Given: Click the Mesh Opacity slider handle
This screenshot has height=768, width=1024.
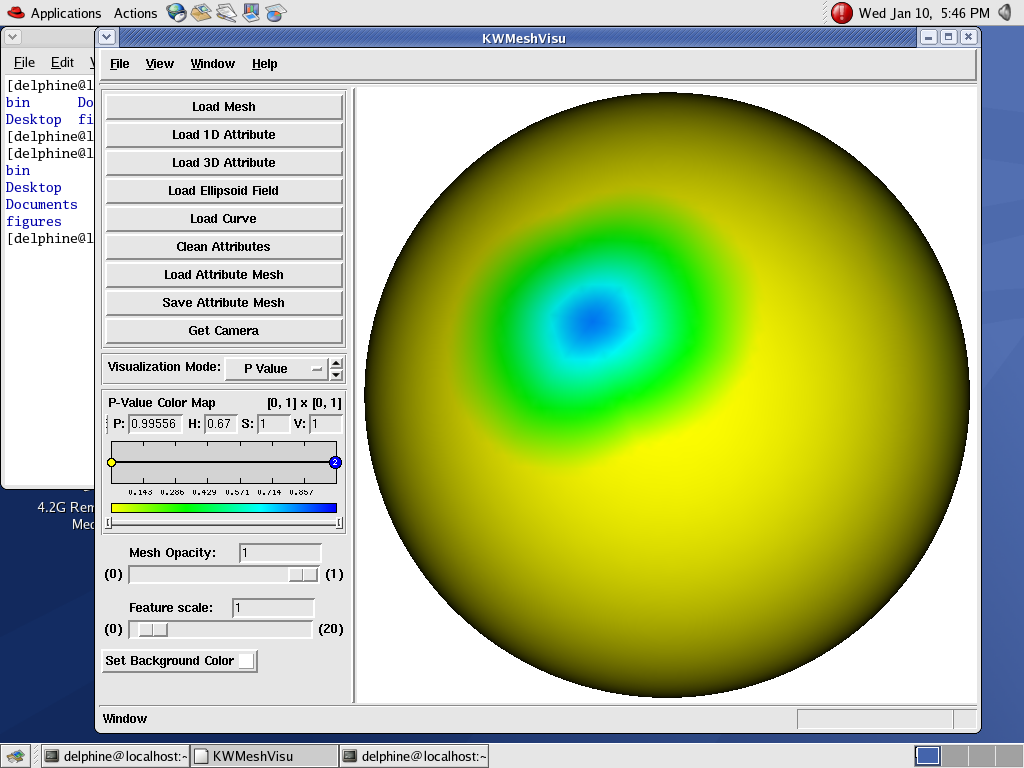Looking at the screenshot, I should click(302, 574).
